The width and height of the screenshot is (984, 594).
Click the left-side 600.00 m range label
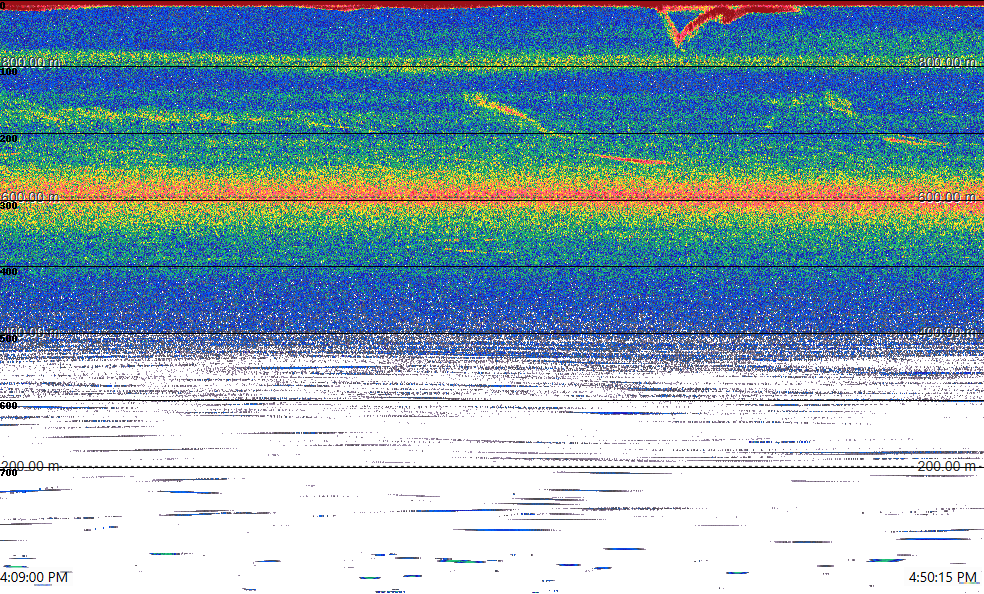point(30,197)
